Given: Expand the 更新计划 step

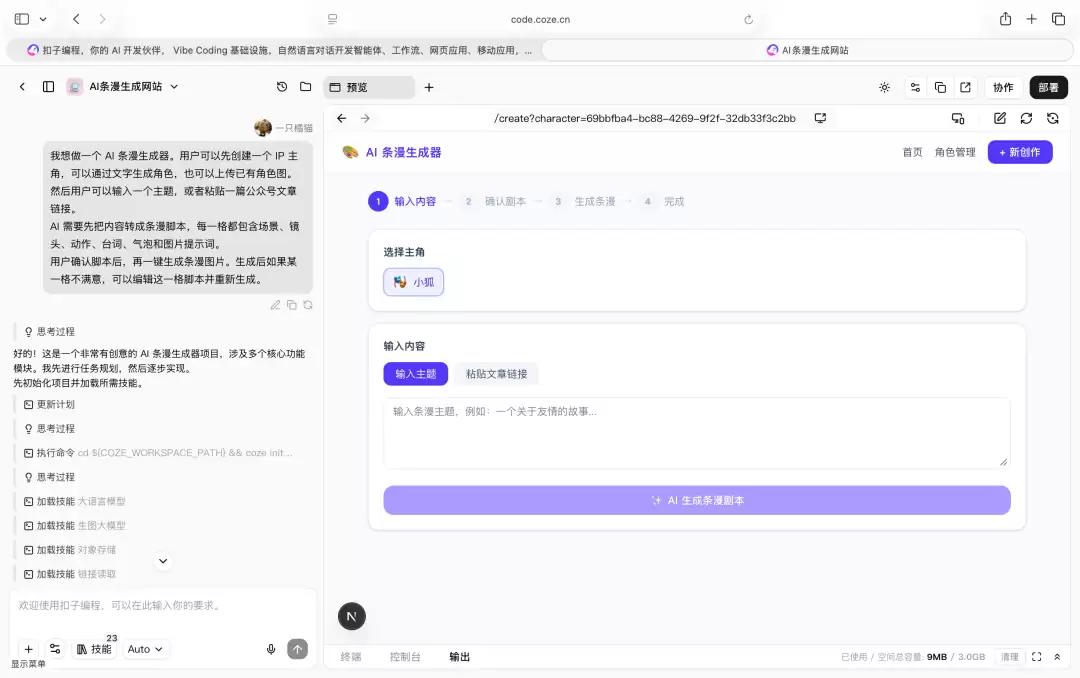Looking at the screenshot, I should pyautogui.click(x=50, y=404).
